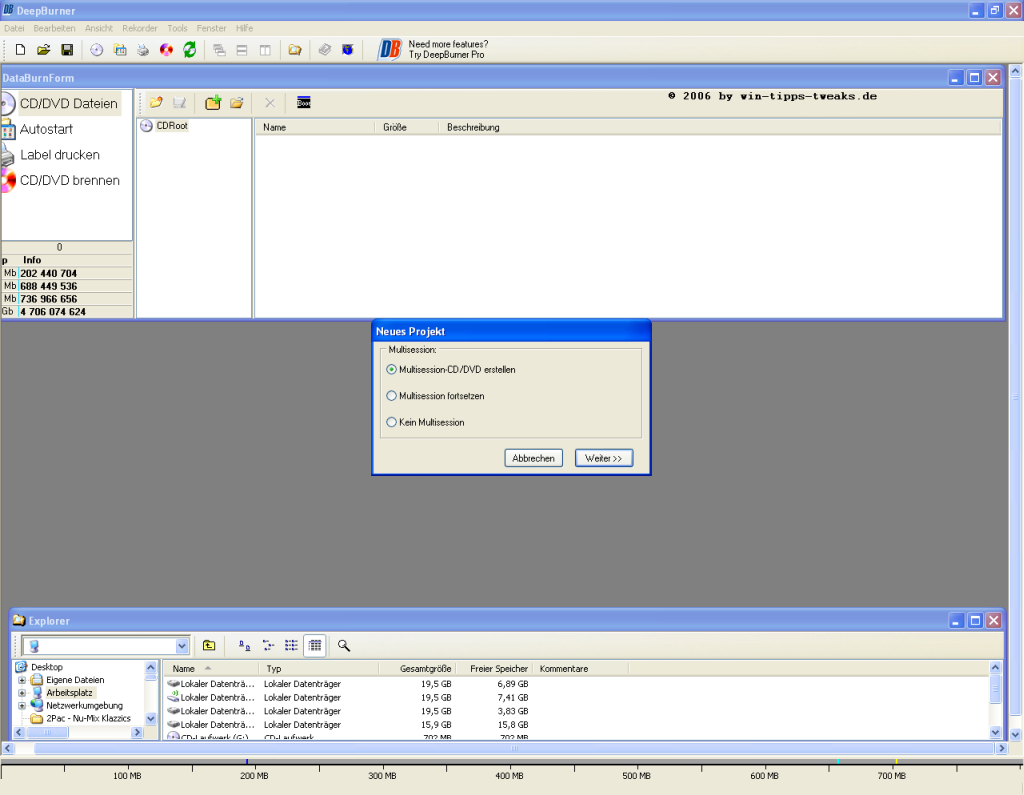Expand the 'Netzwerkumgebung' tree node
Screen dimensions: 1024x795
pos(22,706)
